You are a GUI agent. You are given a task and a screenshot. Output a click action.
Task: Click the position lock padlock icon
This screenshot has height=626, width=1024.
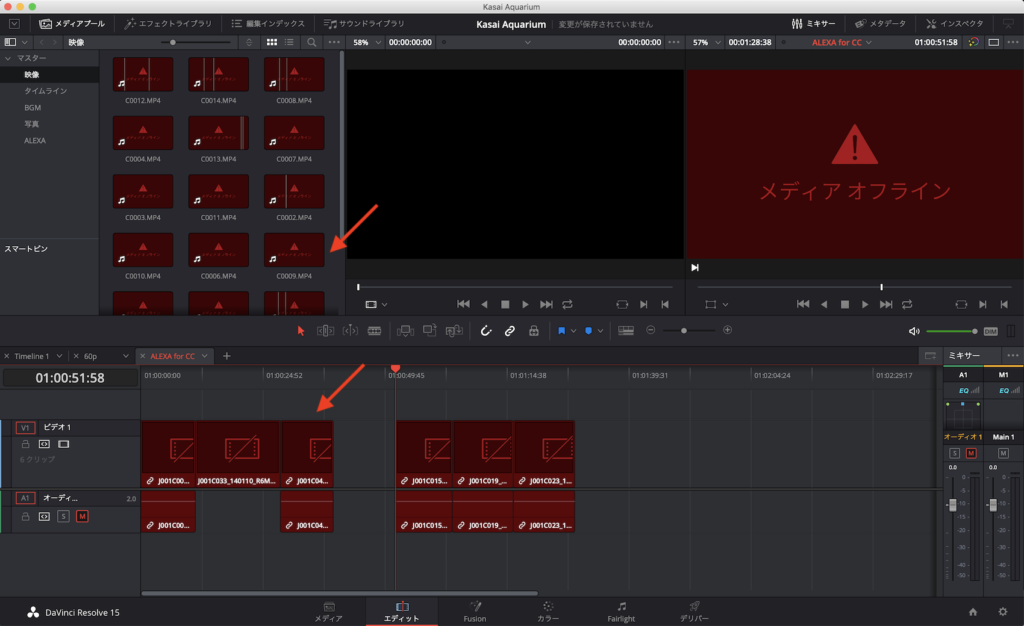pyautogui.click(x=534, y=330)
